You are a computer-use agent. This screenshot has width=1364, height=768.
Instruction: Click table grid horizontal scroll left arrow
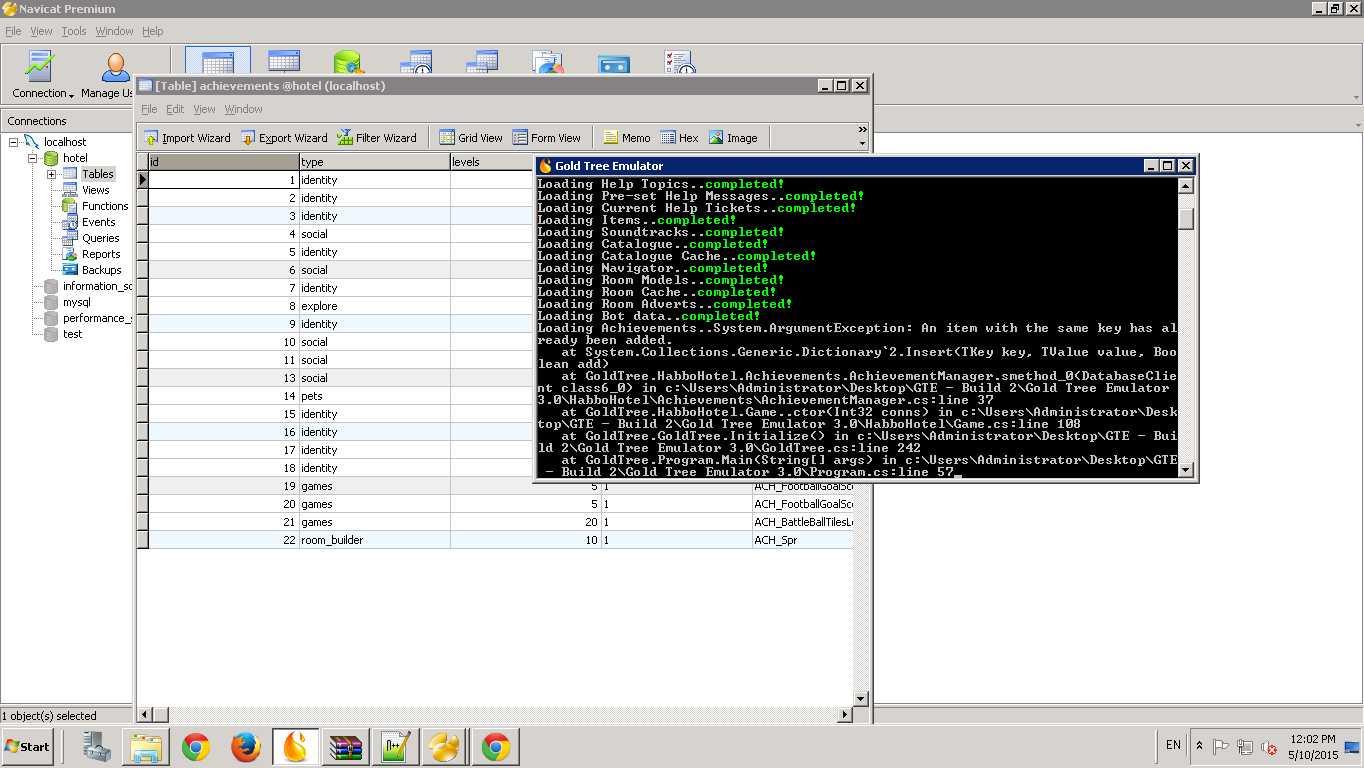coord(144,714)
